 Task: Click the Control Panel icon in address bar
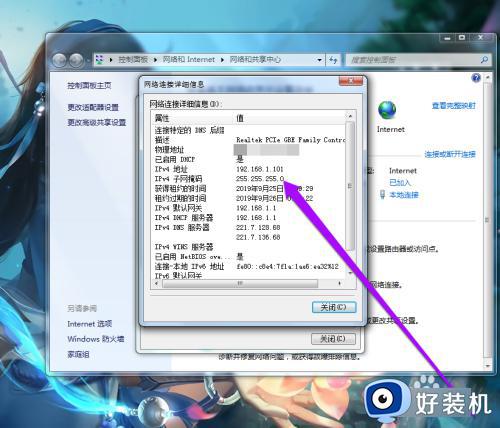[100, 60]
